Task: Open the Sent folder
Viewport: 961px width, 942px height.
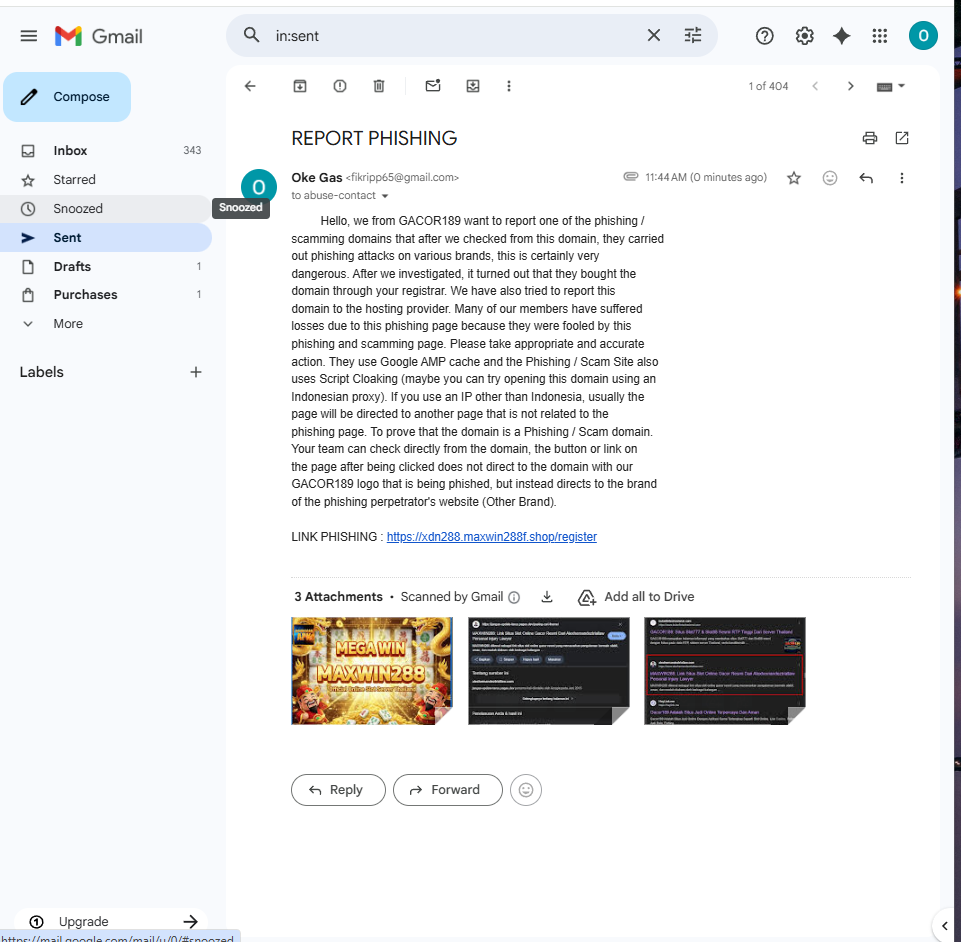Action: 105,238
